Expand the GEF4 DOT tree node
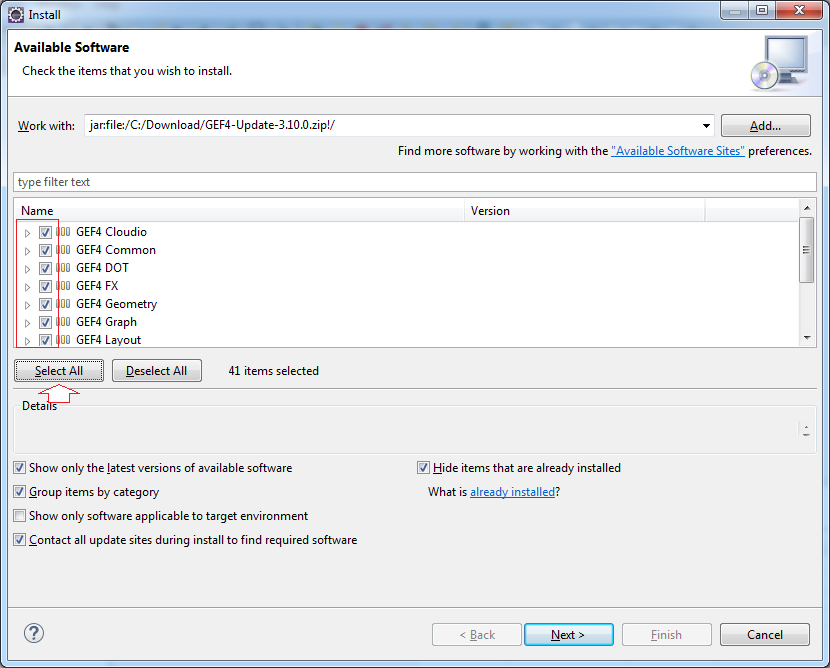 point(28,269)
